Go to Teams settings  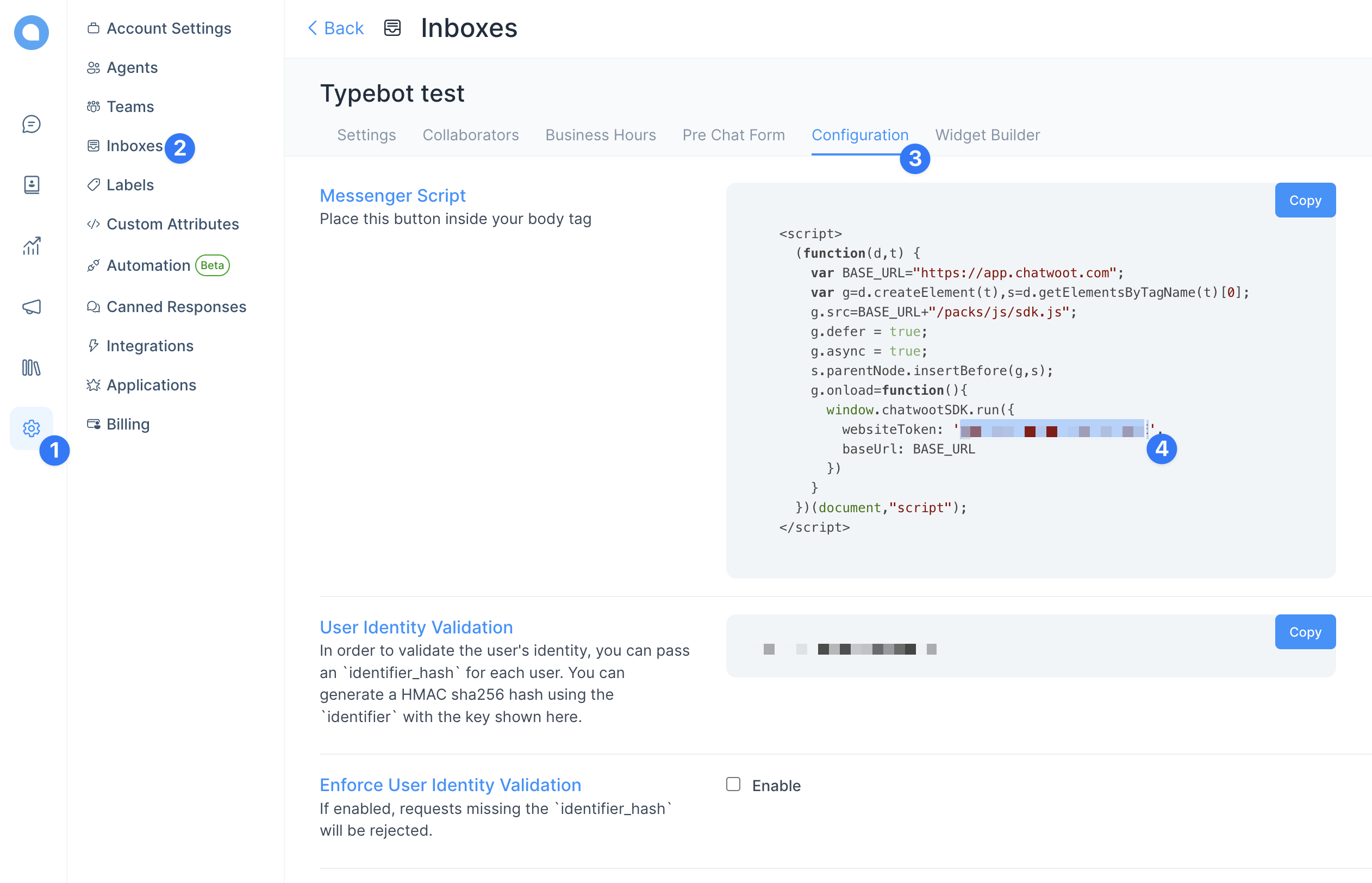tap(129, 106)
